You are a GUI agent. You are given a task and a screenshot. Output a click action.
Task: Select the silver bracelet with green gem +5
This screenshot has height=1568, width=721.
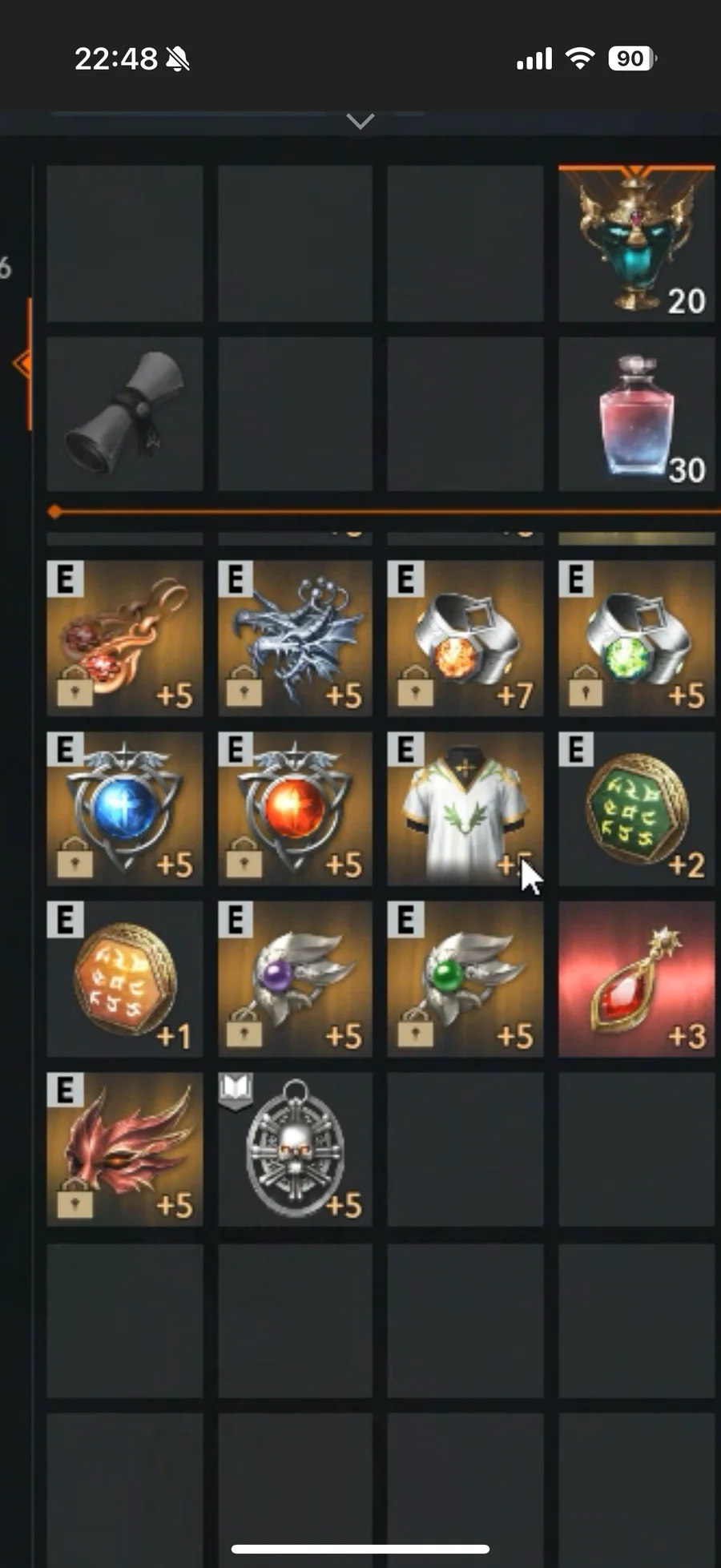coord(636,638)
